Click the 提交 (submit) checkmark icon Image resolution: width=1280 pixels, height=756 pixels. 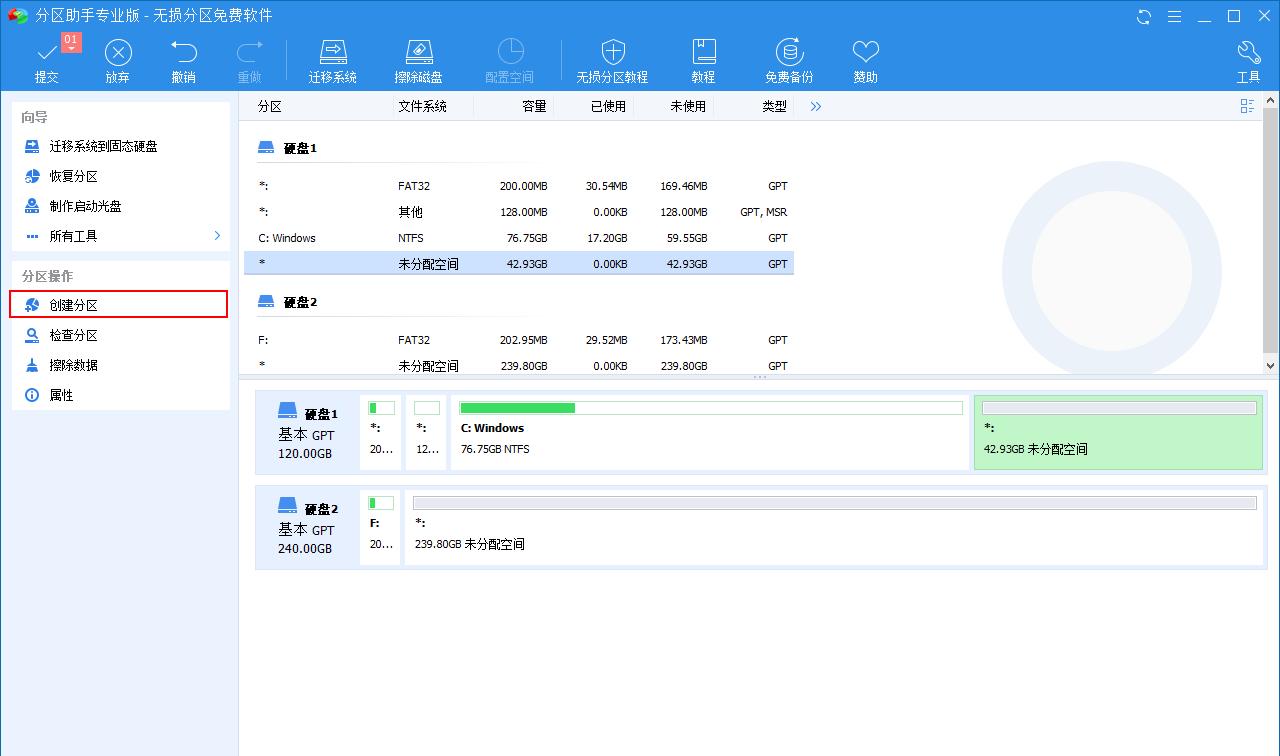[x=46, y=53]
